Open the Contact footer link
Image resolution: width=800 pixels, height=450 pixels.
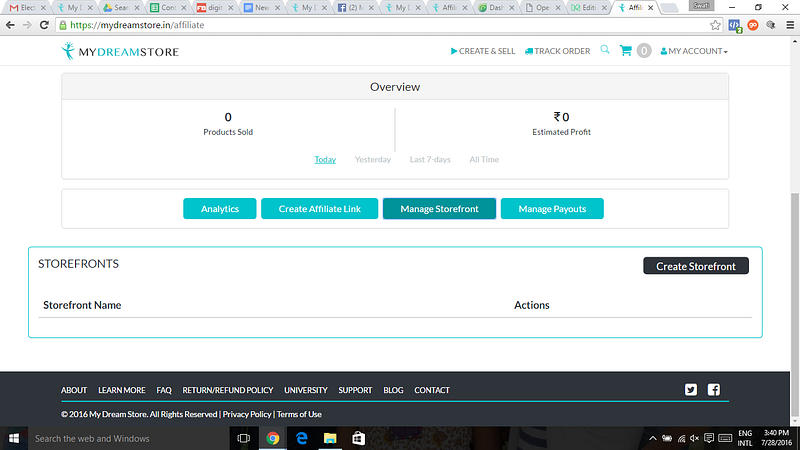pyautogui.click(x=432, y=390)
